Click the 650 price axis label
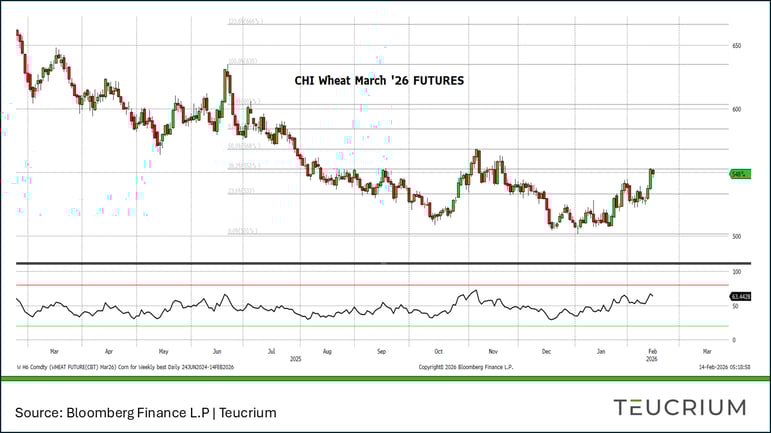The image size is (771, 433). click(x=735, y=46)
